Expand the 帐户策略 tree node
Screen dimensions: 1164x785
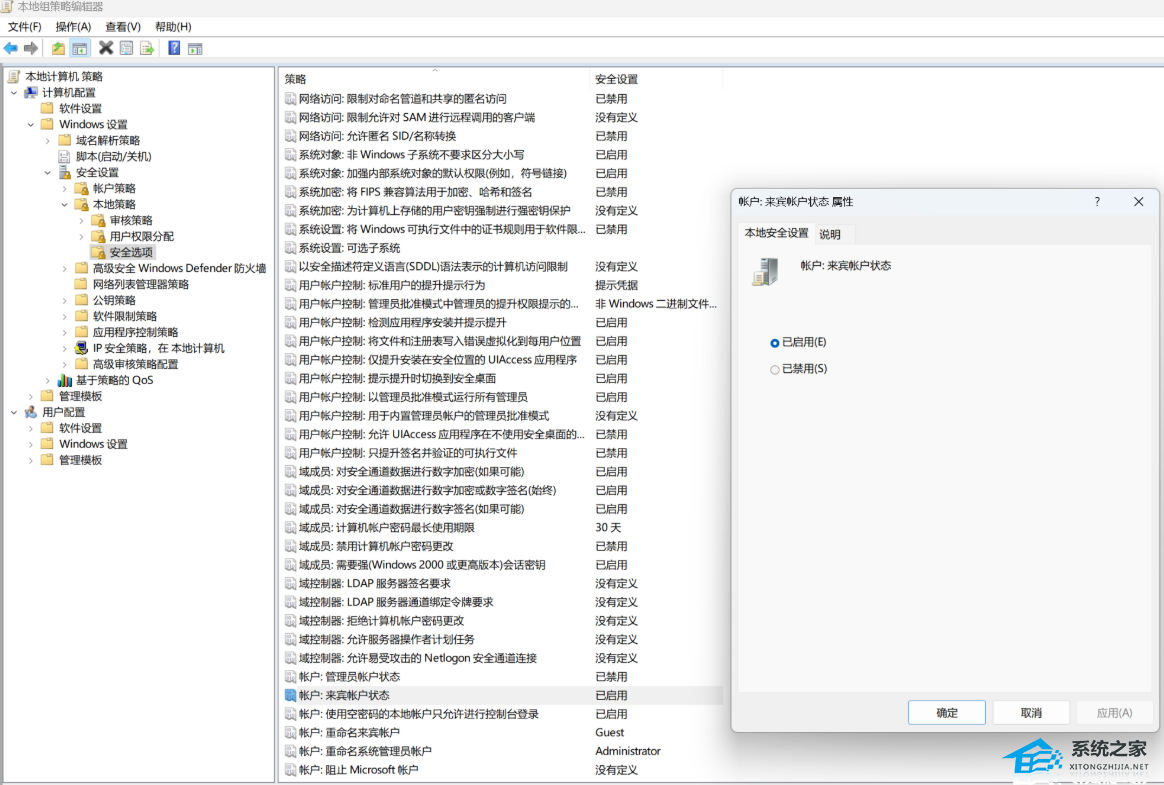(65, 188)
